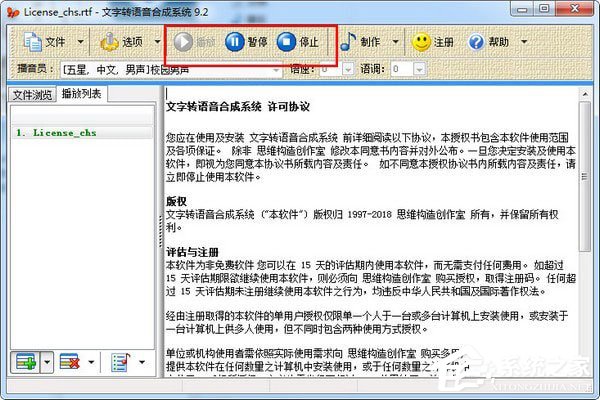600x400 pixels.
Task: Open the 文件 (File) toolbar button
Action: 44,42
